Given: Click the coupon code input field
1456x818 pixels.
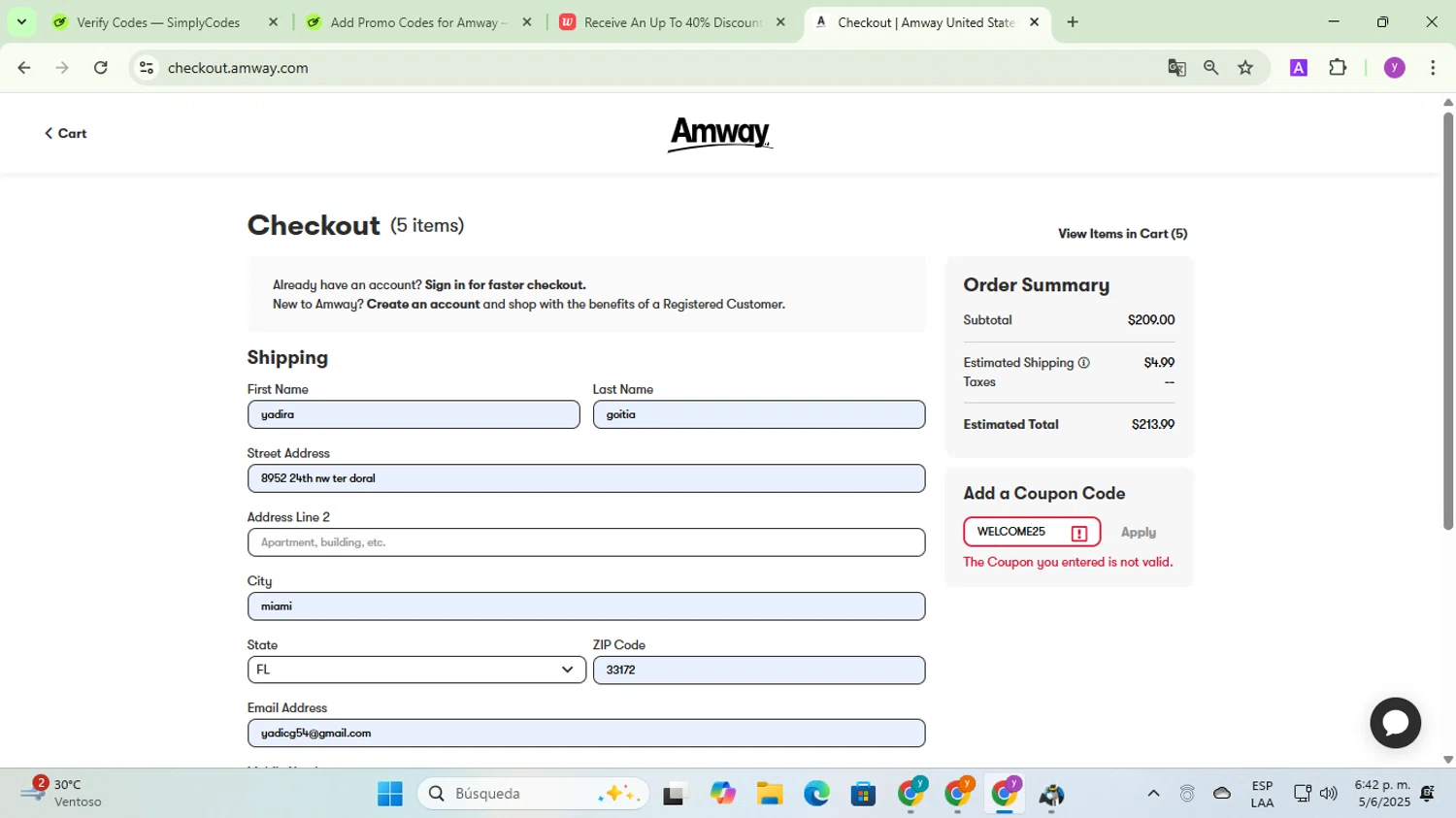Looking at the screenshot, I should 1032,532.
